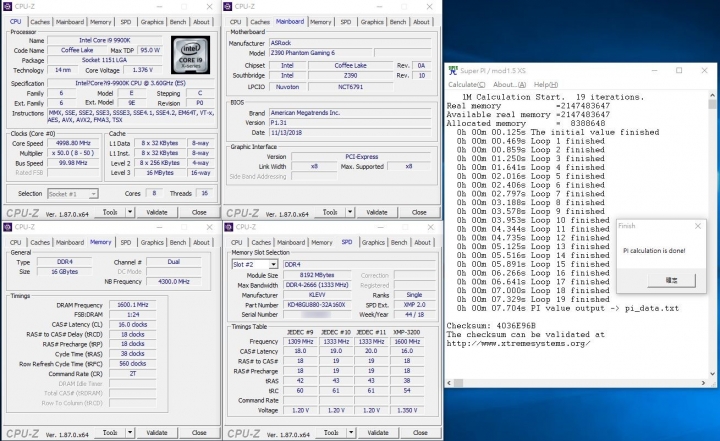The height and width of the screenshot is (441, 720).
Task: Select Graphics tab in the Mainboard window
Action: [x=372, y=22]
